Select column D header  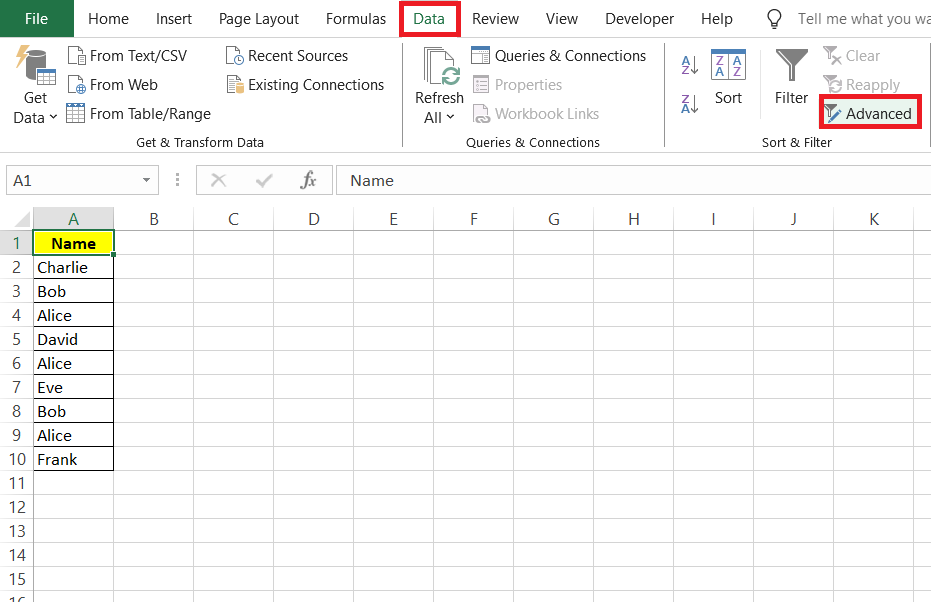314,219
